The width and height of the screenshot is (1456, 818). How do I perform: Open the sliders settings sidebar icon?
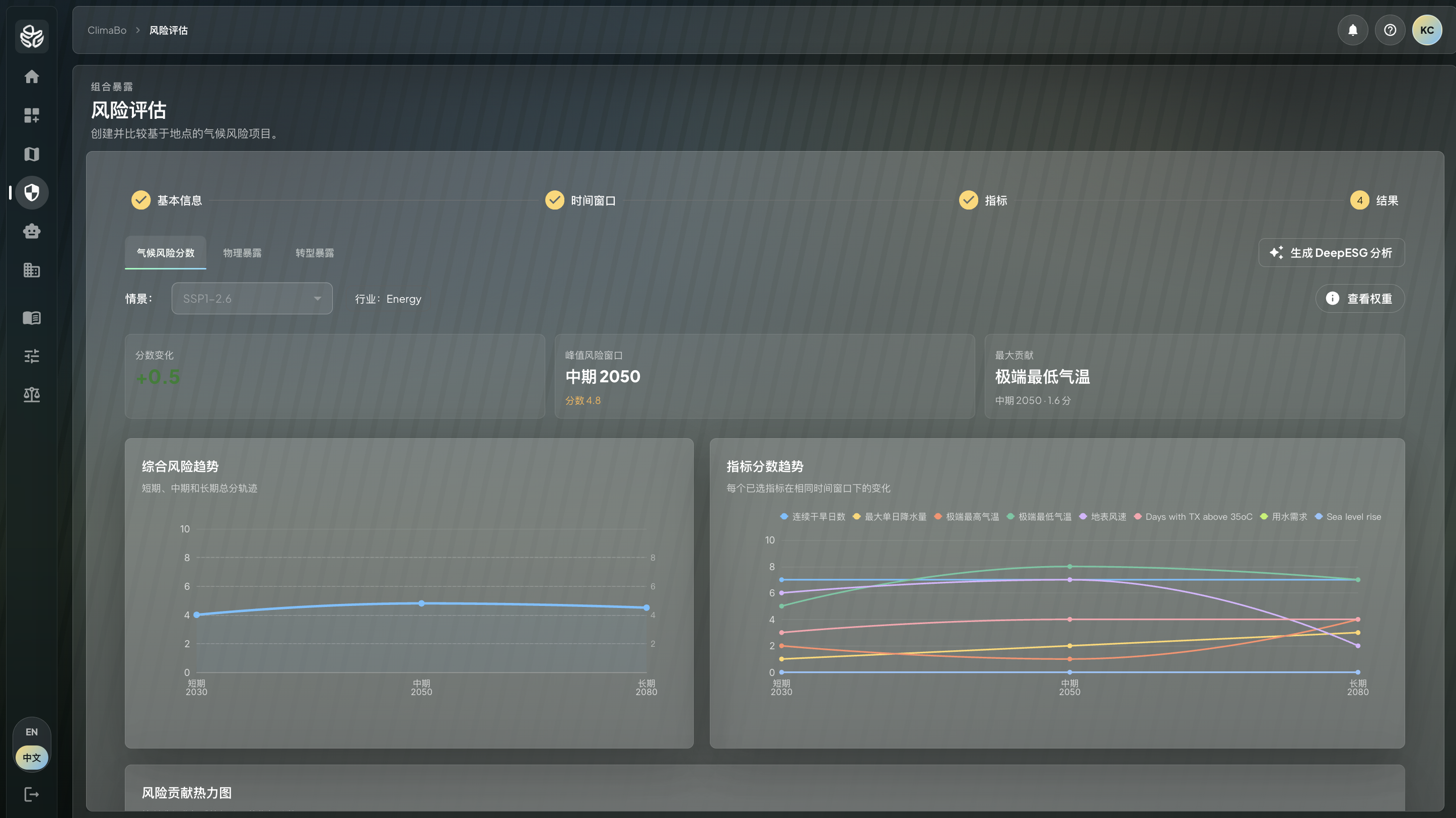[x=32, y=356]
